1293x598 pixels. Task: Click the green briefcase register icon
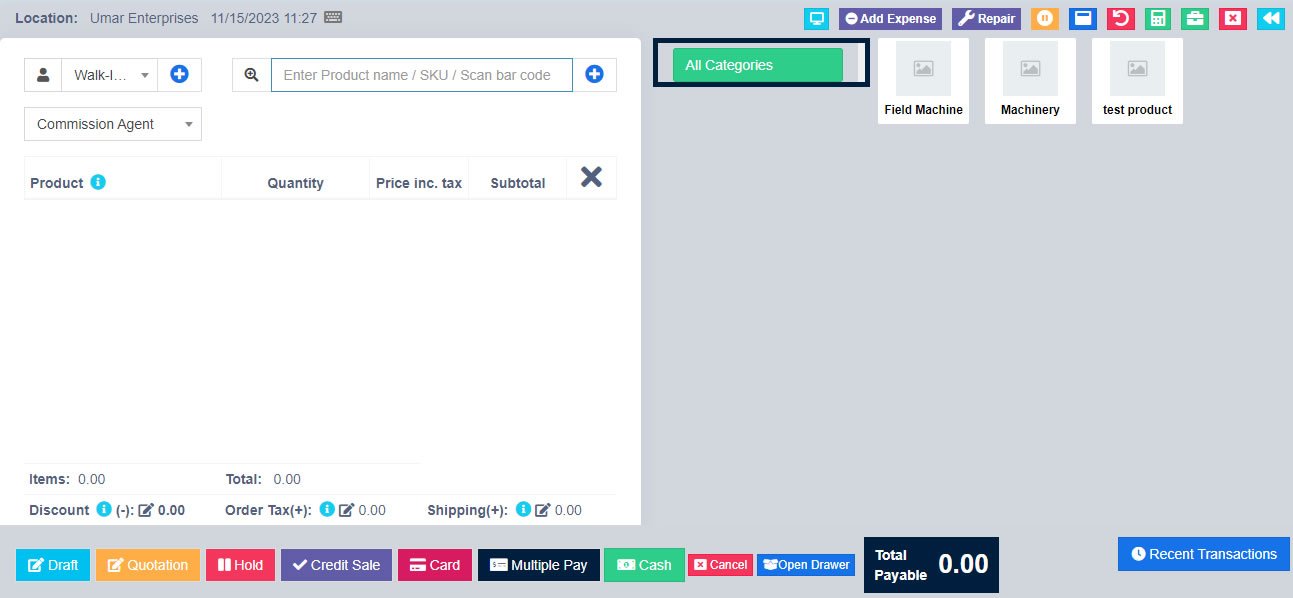[1194, 18]
